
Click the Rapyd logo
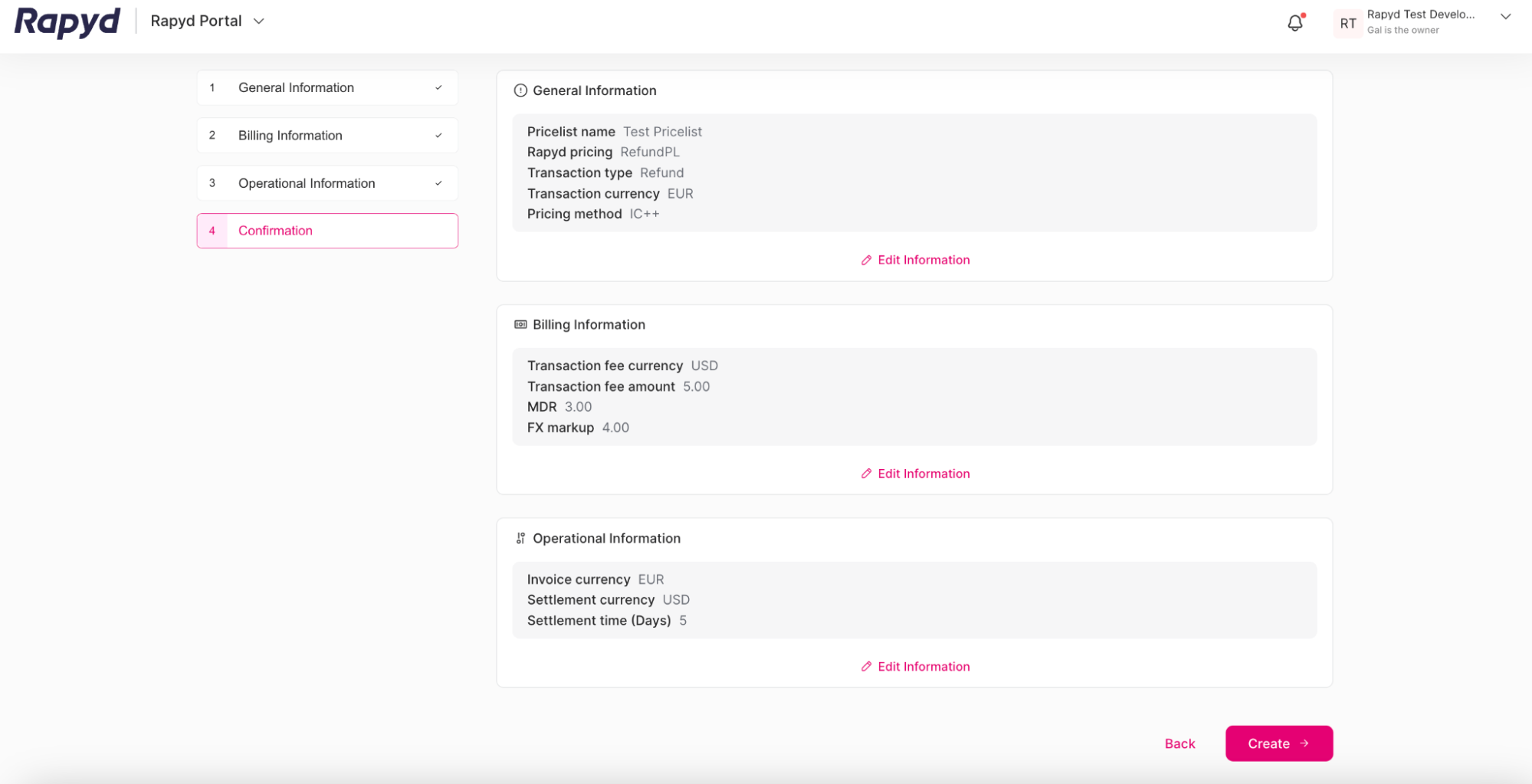pyautogui.click(x=67, y=22)
